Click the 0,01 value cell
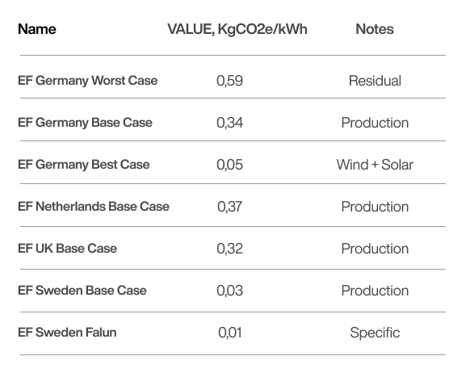 point(230,333)
